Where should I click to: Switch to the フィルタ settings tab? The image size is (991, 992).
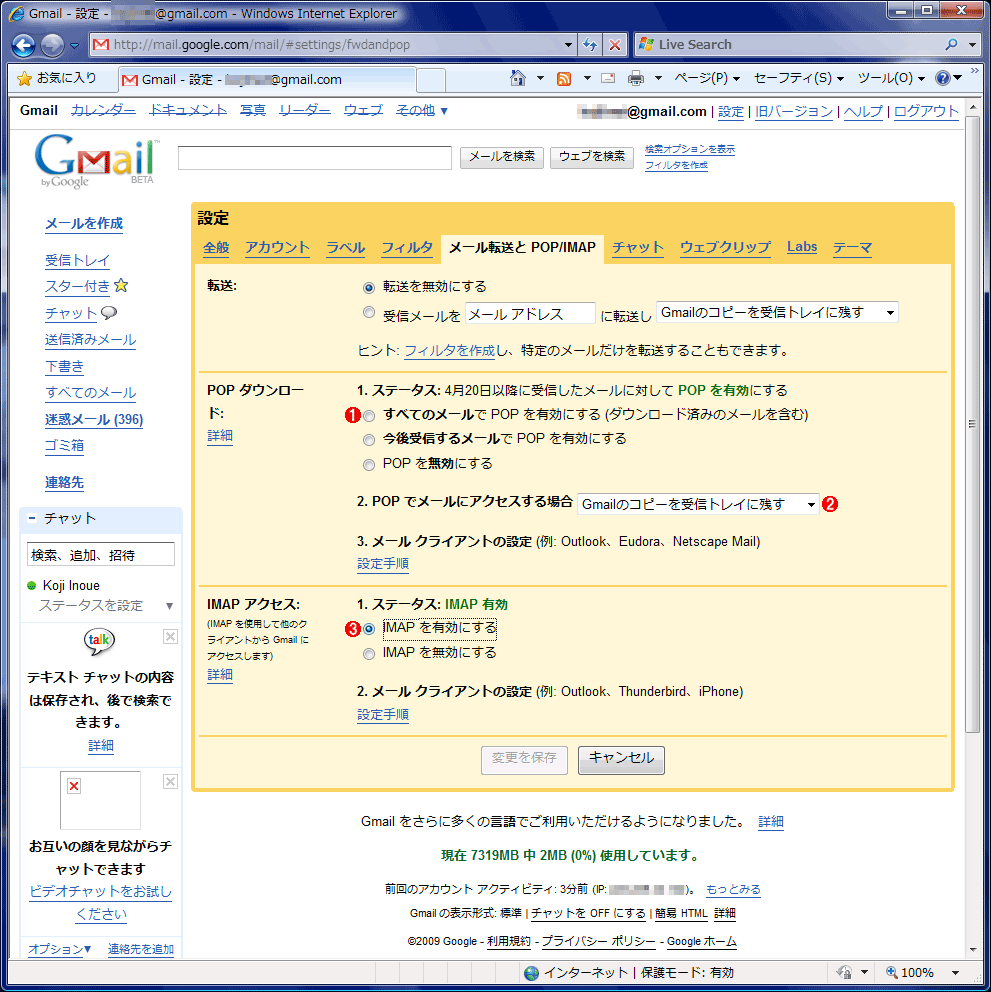[x=407, y=247]
